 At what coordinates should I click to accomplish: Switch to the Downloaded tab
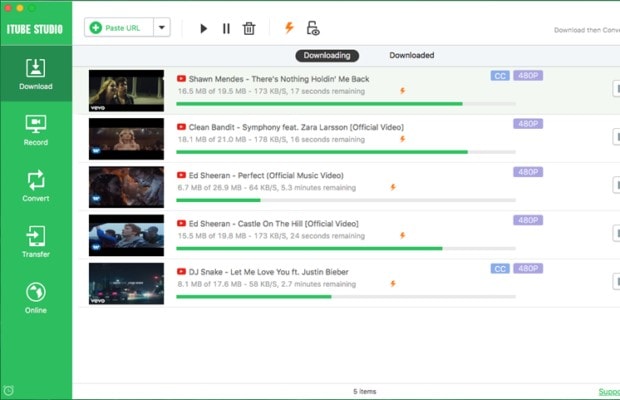point(412,55)
